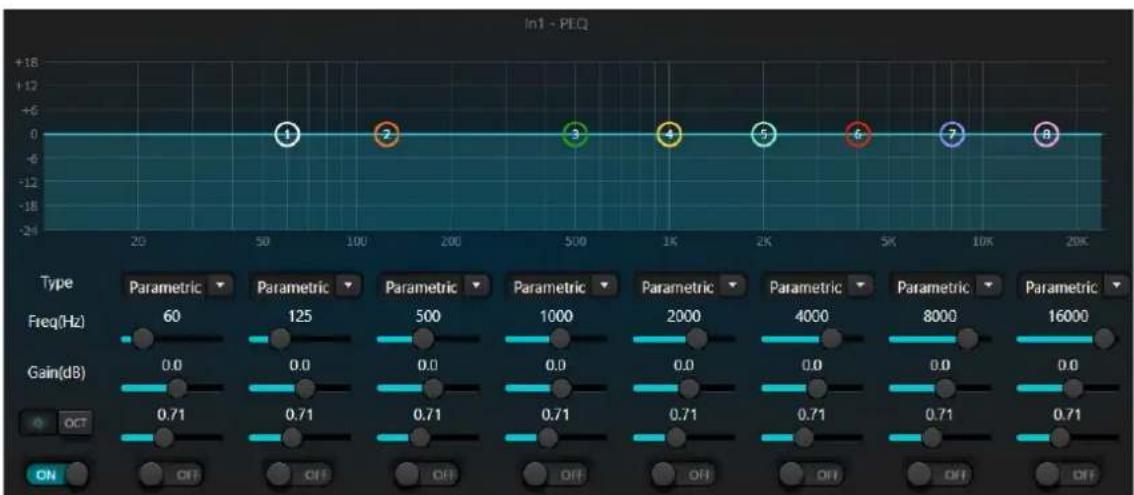Enable the OFF switch under the 500 Hz band
1134x495 pixels.
(427, 475)
